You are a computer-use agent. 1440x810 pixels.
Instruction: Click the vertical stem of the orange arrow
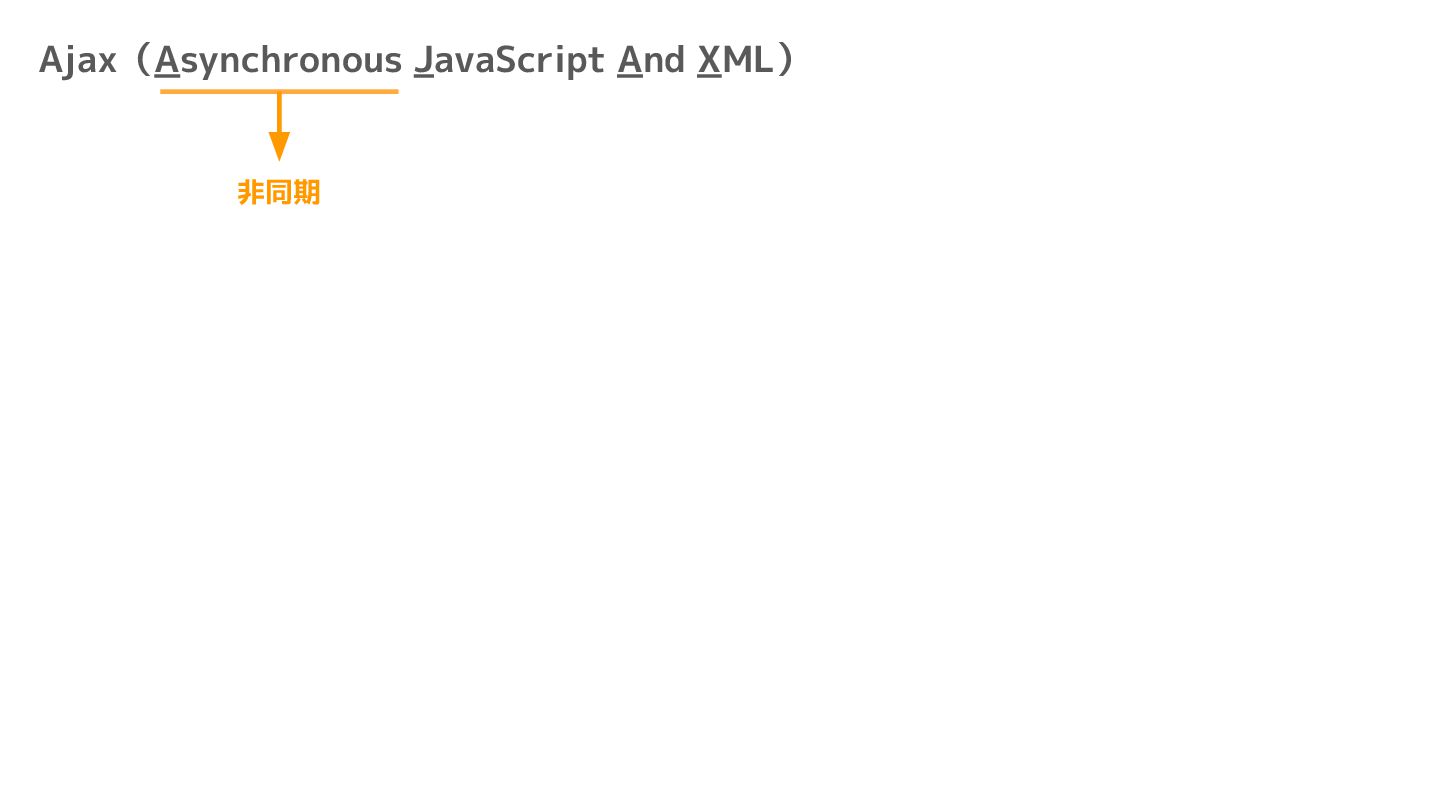[x=279, y=113]
